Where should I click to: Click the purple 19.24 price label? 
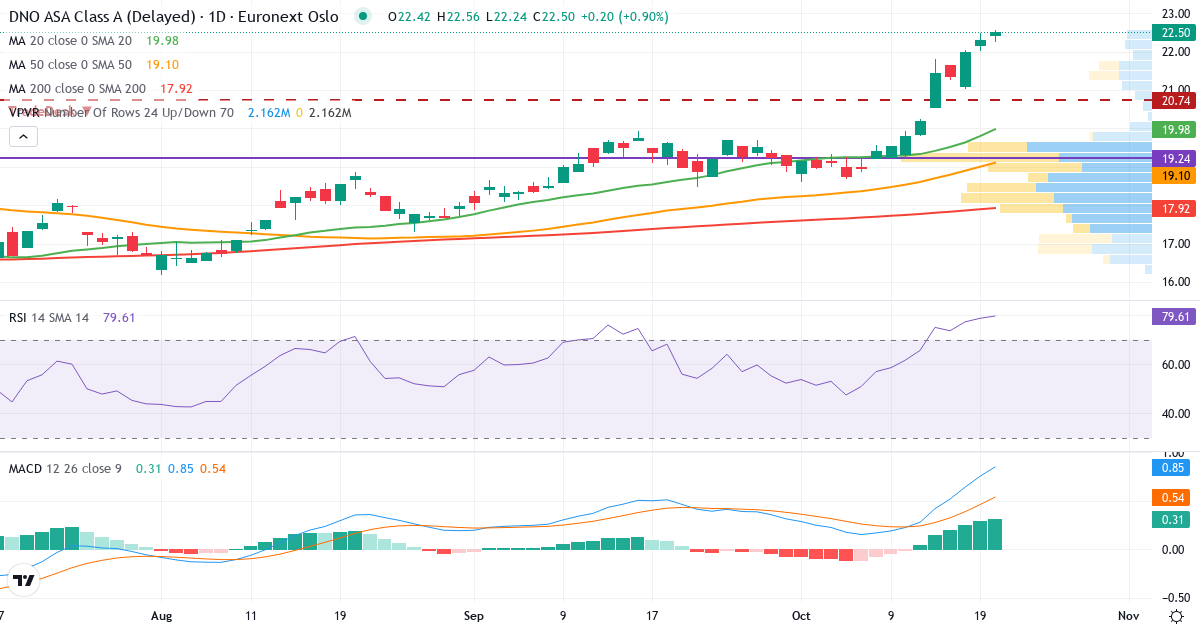[1174, 158]
